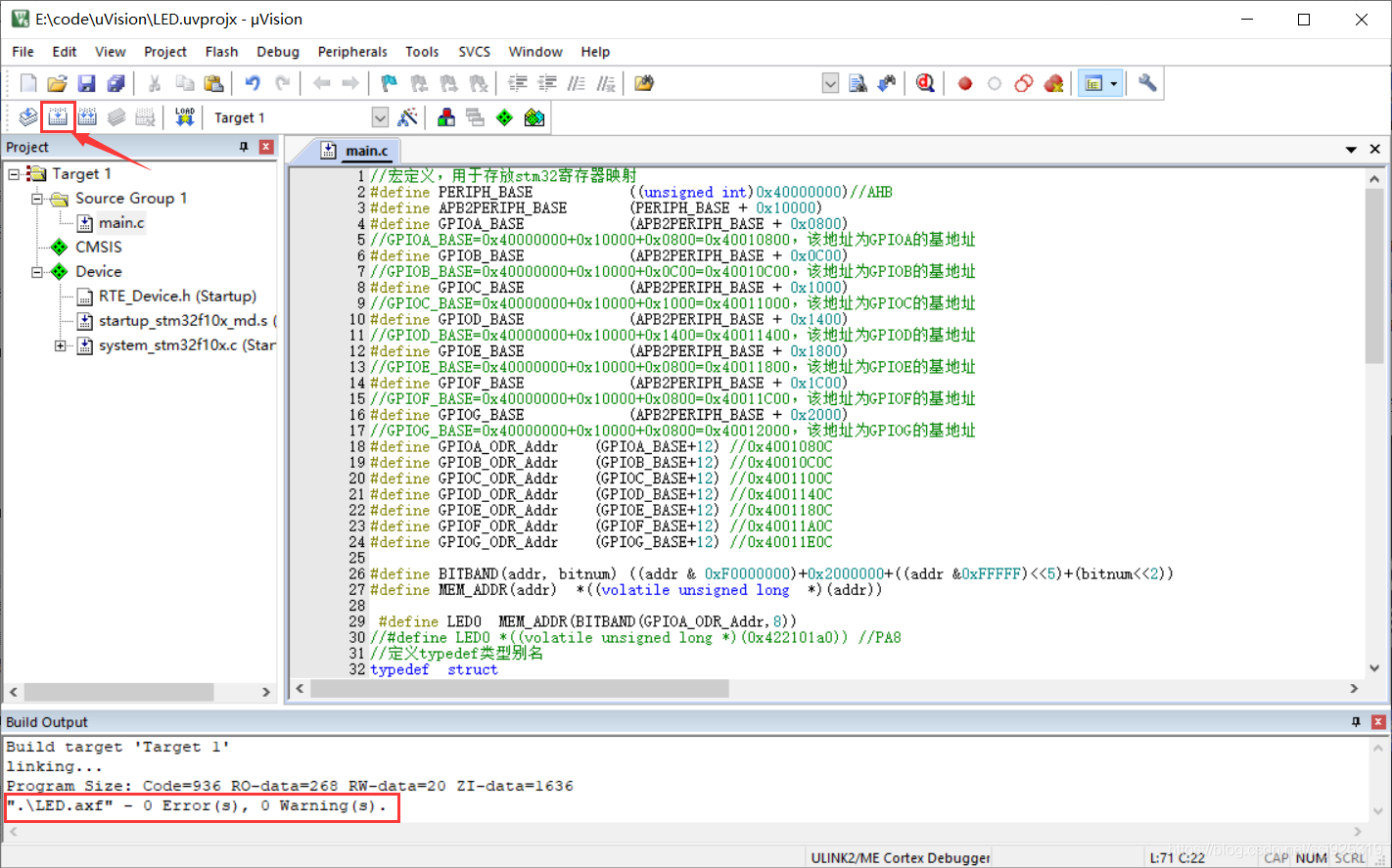Expand the system_stm32f10x.c node
The image size is (1392, 868).
coord(61,345)
